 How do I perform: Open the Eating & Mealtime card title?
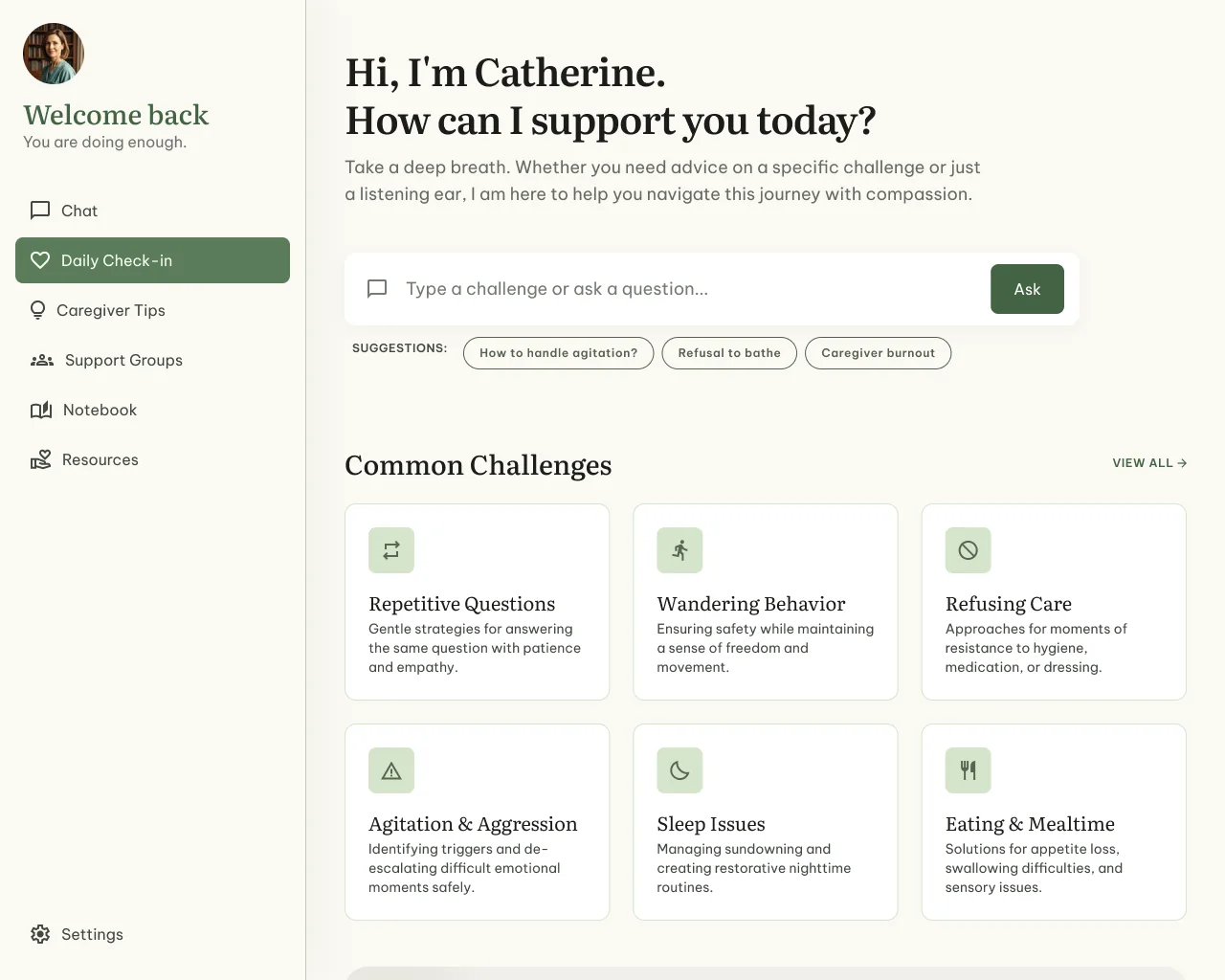click(x=1030, y=824)
